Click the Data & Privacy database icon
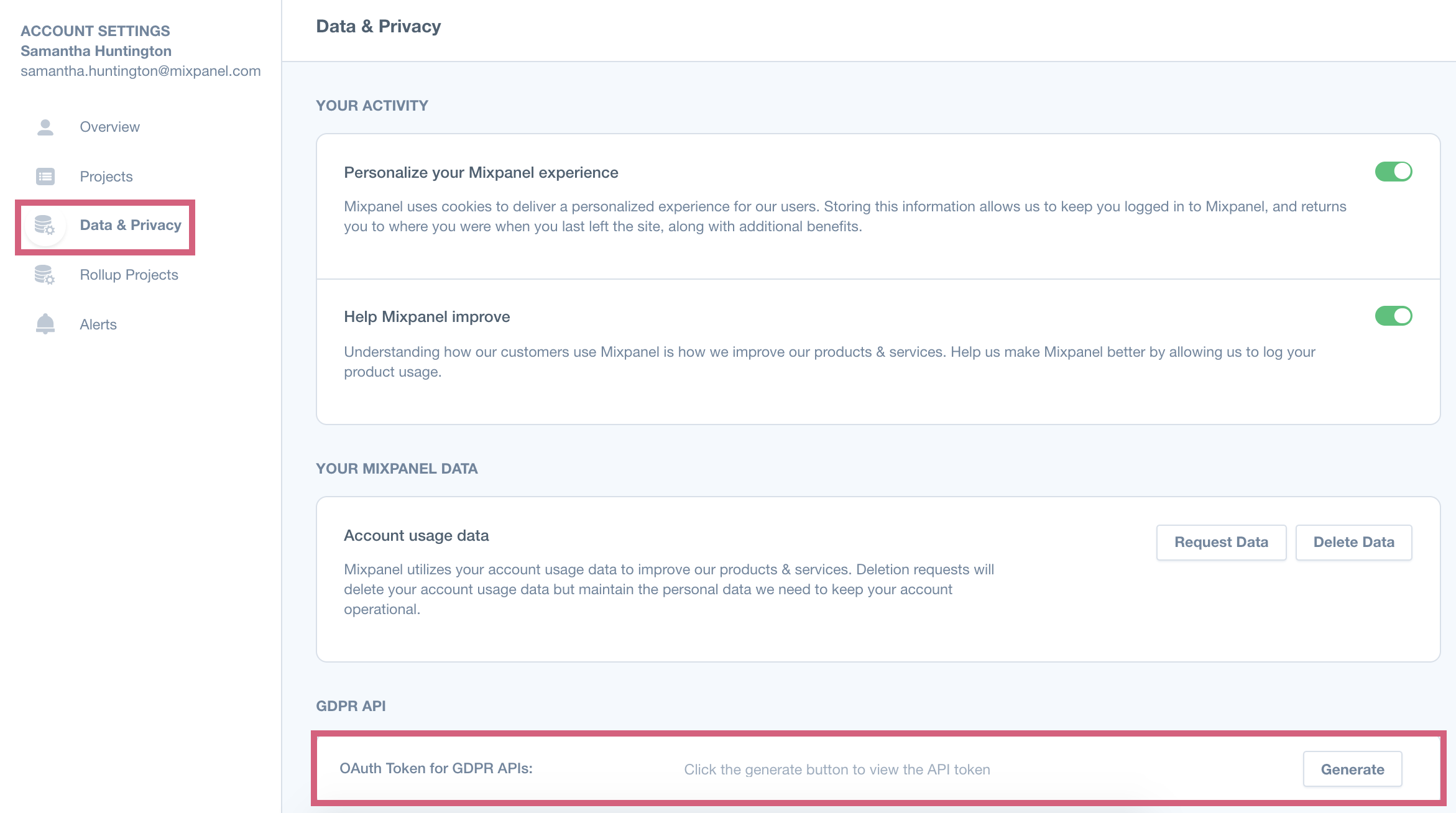The width and height of the screenshot is (1456, 813). pyautogui.click(x=45, y=226)
